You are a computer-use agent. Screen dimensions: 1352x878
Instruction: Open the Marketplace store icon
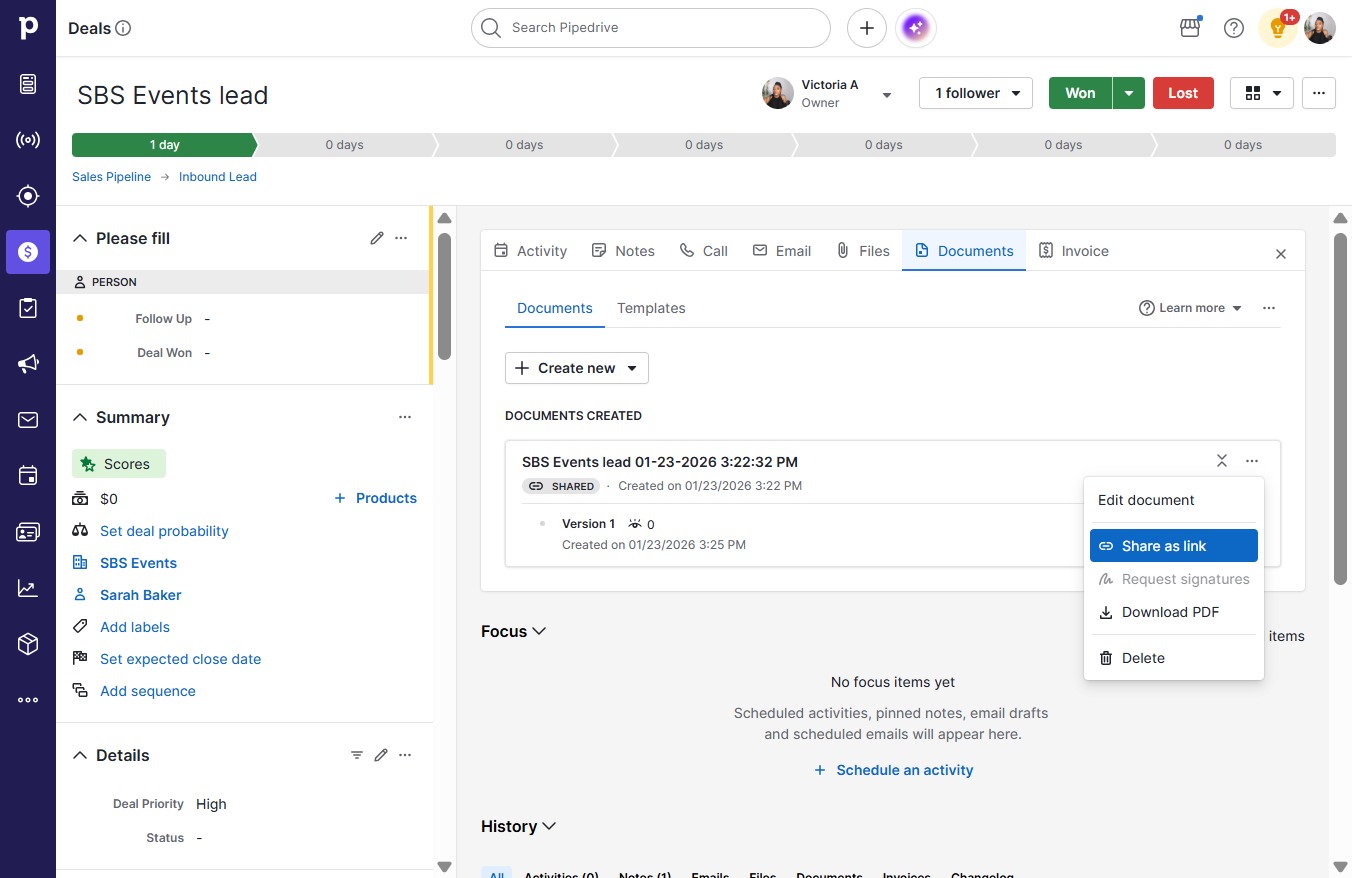(1190, 28)
